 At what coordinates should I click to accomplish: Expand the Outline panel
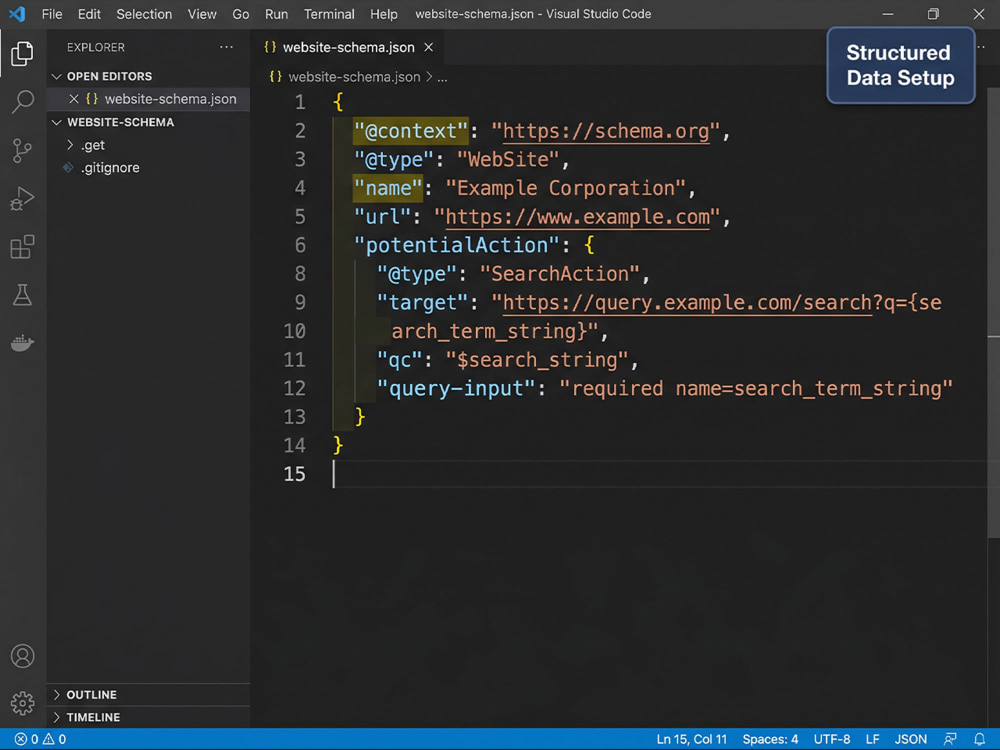click(57, 695)
